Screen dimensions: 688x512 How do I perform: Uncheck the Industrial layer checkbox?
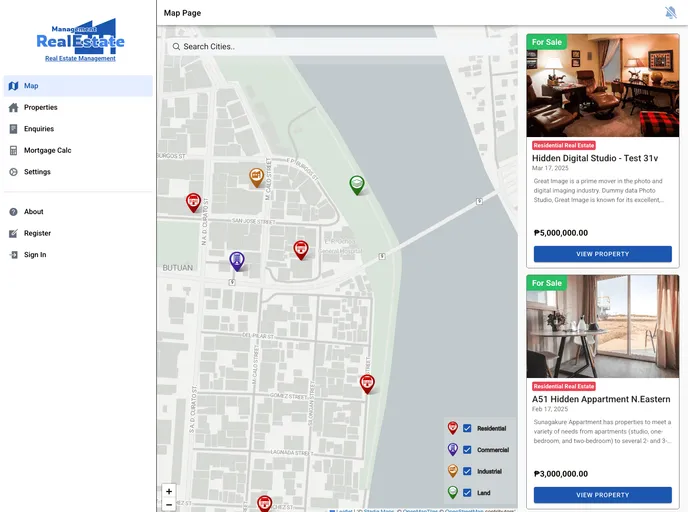[467, 471]
